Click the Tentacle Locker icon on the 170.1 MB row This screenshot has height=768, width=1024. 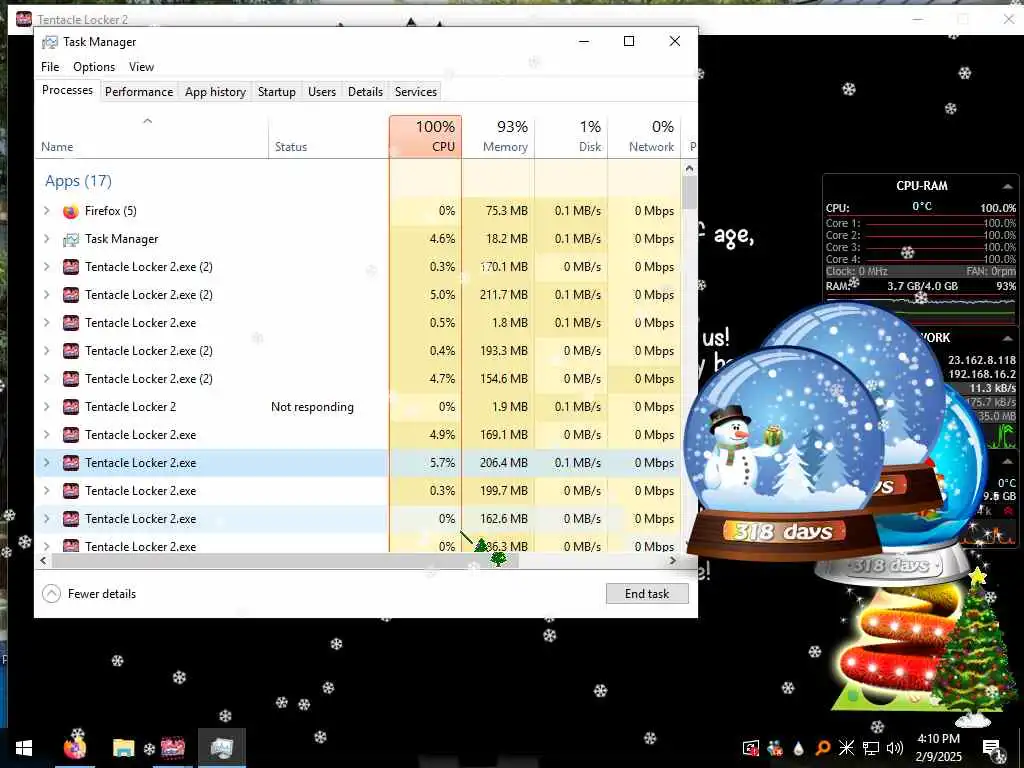click(x=71, y=267)
